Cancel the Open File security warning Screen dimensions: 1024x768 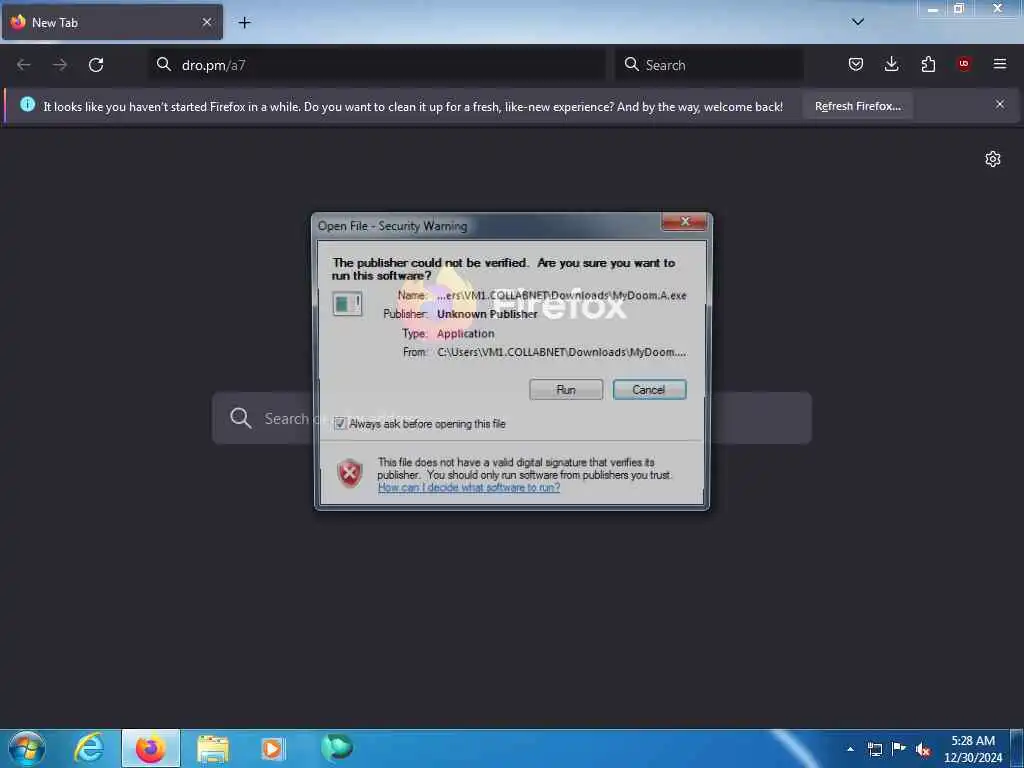tap(649, 389)
